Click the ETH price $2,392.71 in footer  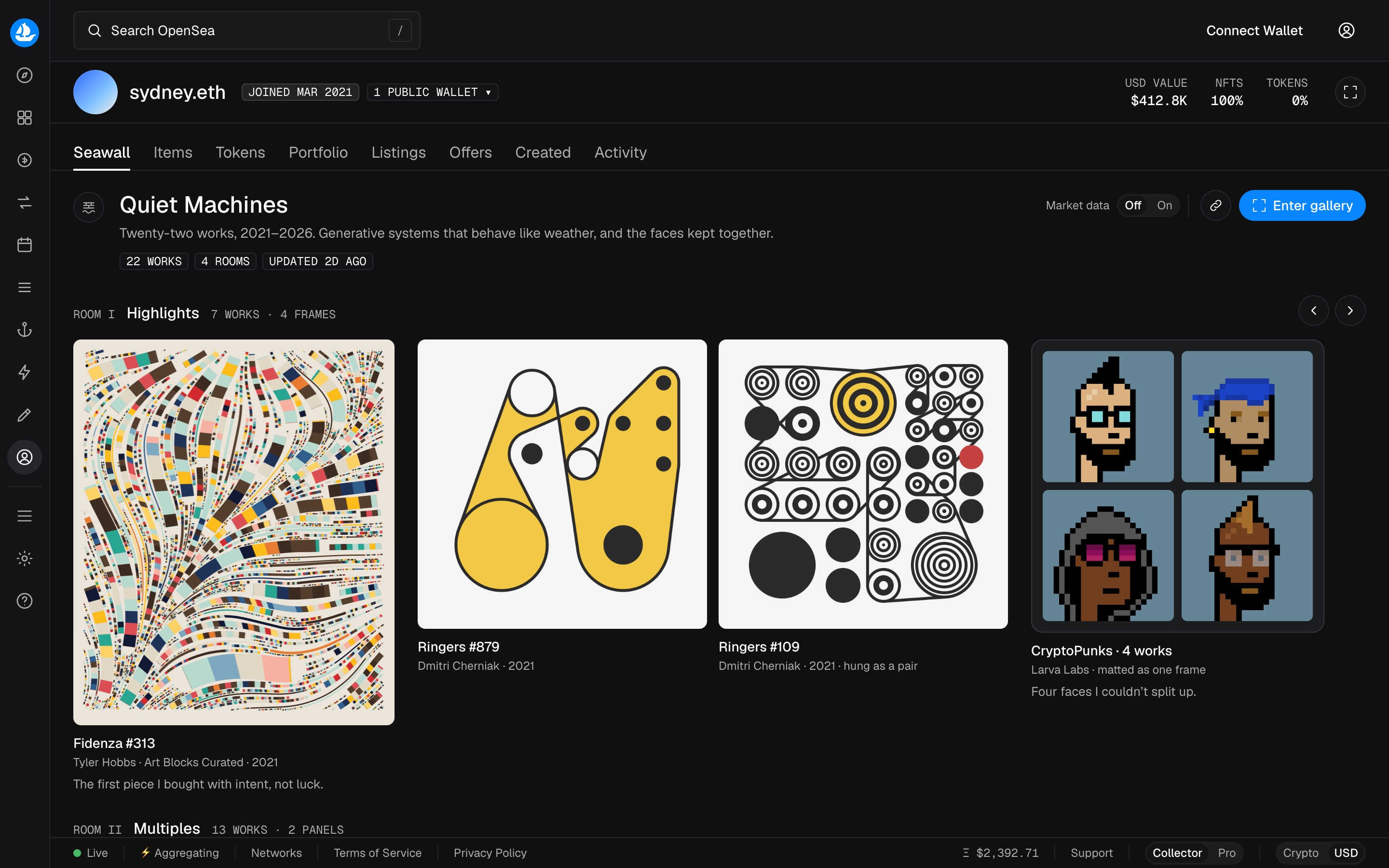pyautogui.click(x=1000, y=853)
